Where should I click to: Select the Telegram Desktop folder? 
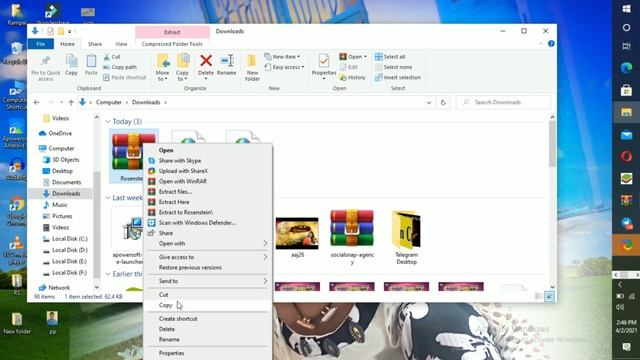click(x=406, y=237)
